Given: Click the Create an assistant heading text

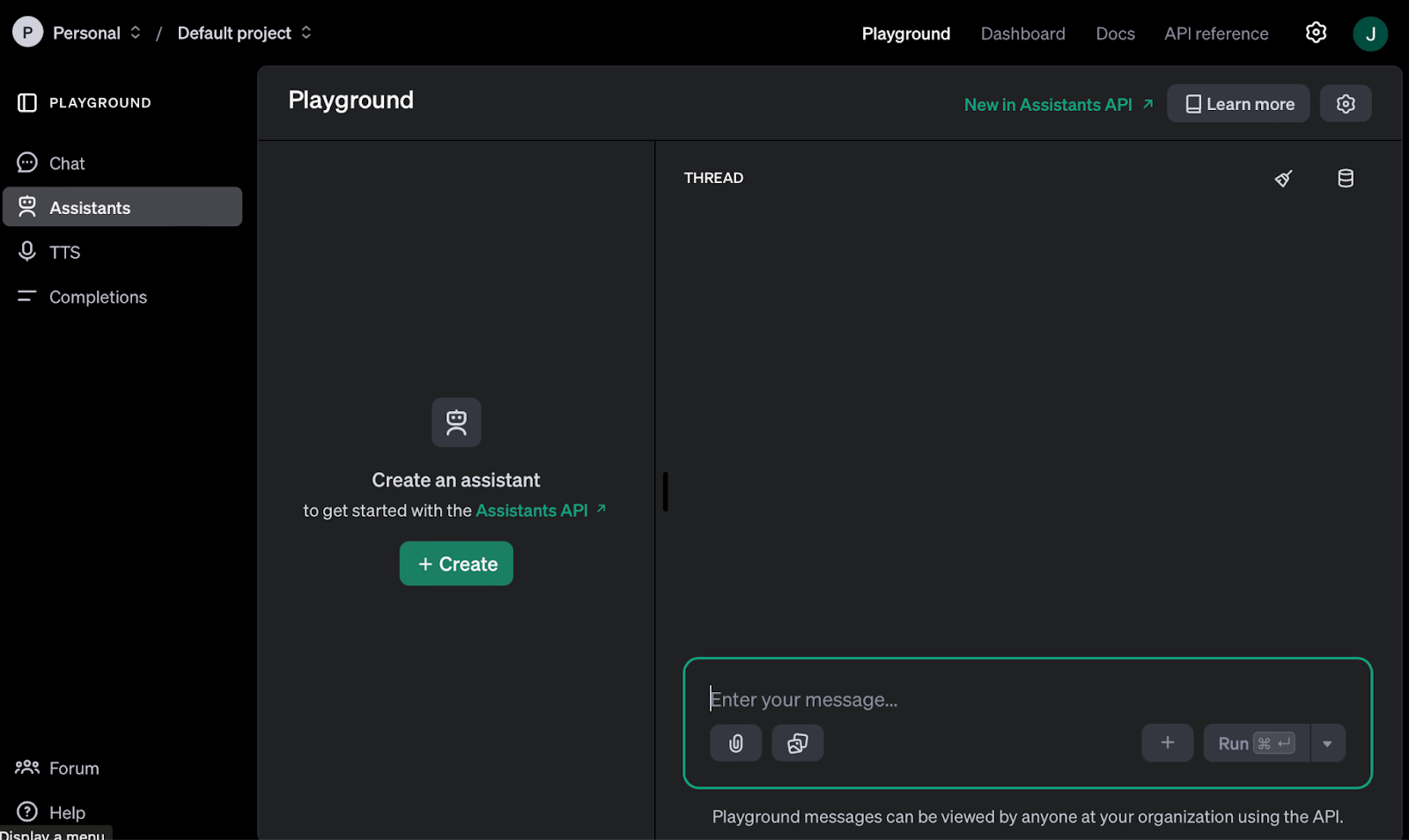Looking at the screenshot, I should pos(456,480).
